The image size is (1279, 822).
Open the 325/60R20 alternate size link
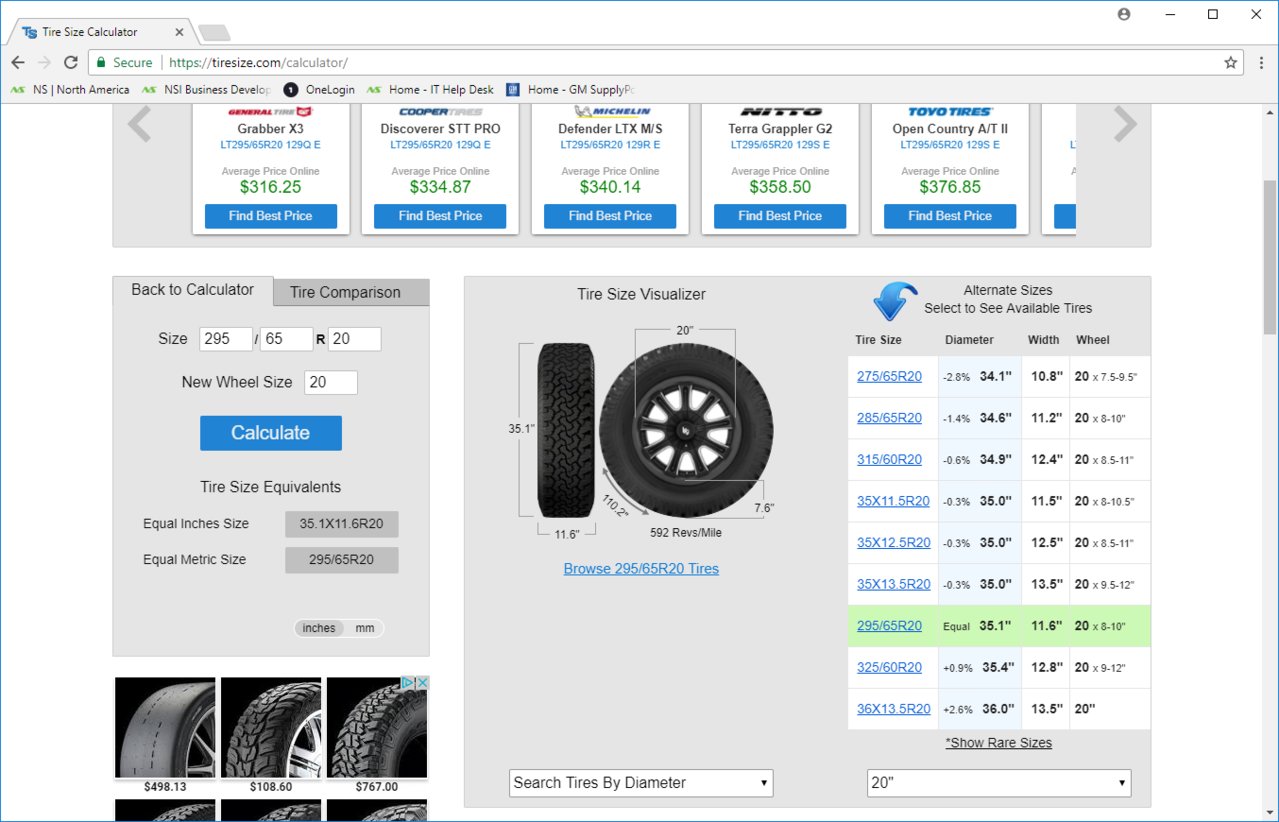(x=889, y=667)
